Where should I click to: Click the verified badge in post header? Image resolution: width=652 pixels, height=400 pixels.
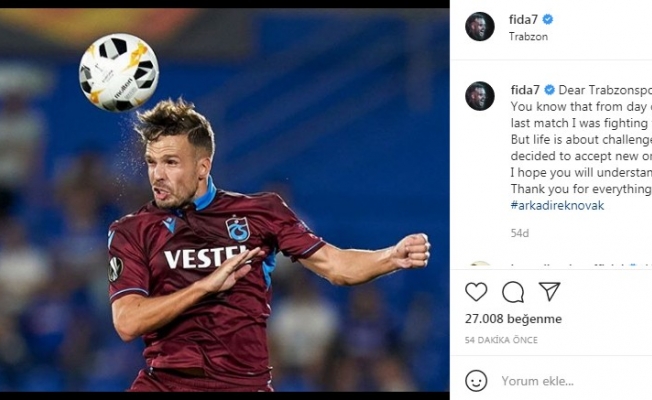tap(548, 19)
